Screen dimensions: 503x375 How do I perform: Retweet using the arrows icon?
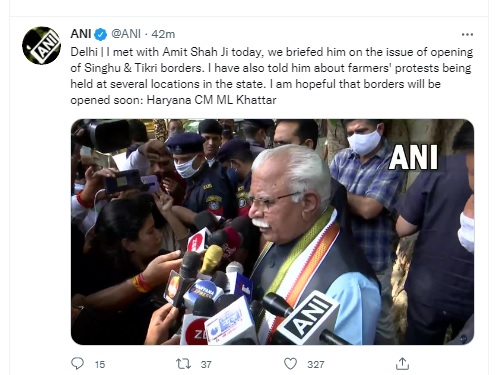pyautogui.click(x=183, y=364)
